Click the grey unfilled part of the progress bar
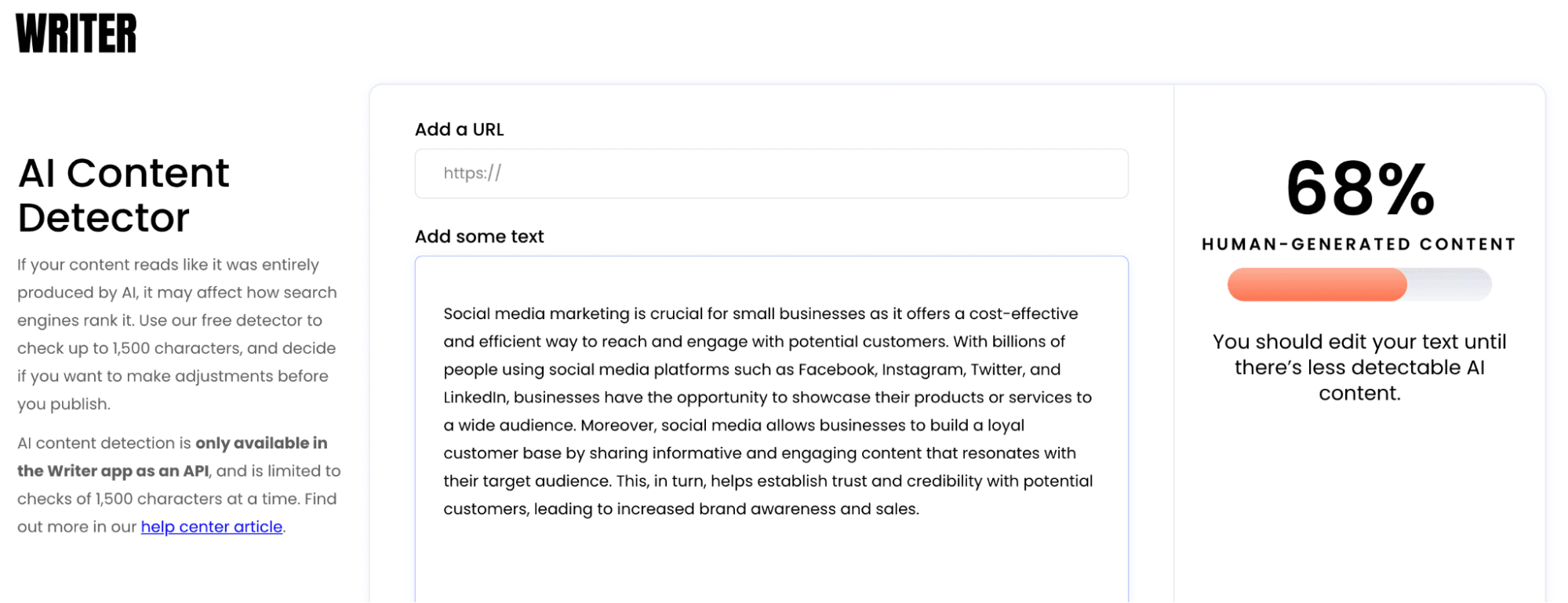 coord(1449,285)
